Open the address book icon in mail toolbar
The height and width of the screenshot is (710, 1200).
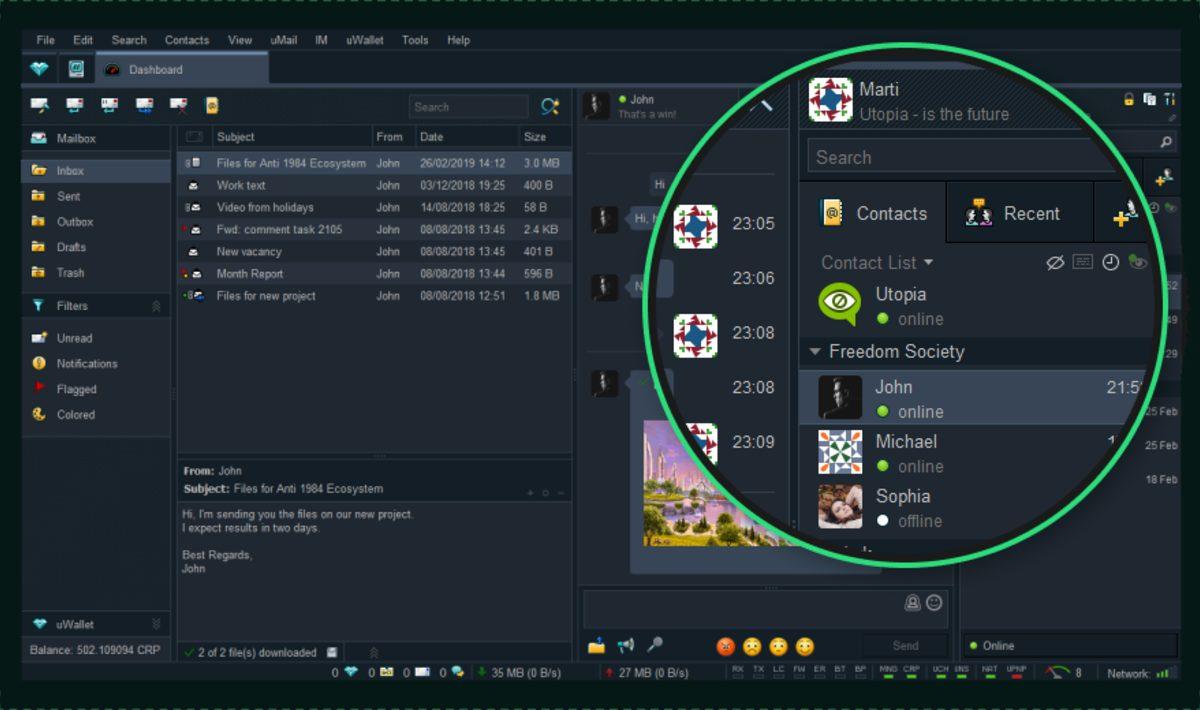210,105
